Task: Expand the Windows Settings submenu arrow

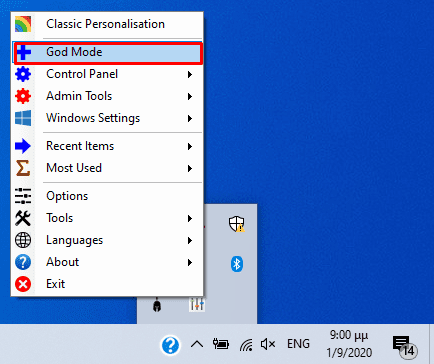Action: [x=190, y=118]
